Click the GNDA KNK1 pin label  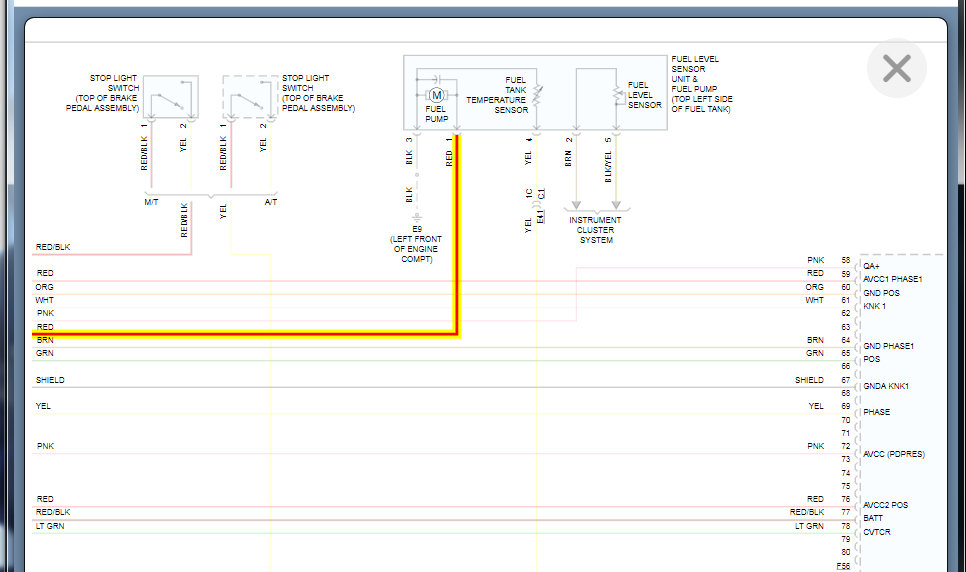(x=884, y=386)
